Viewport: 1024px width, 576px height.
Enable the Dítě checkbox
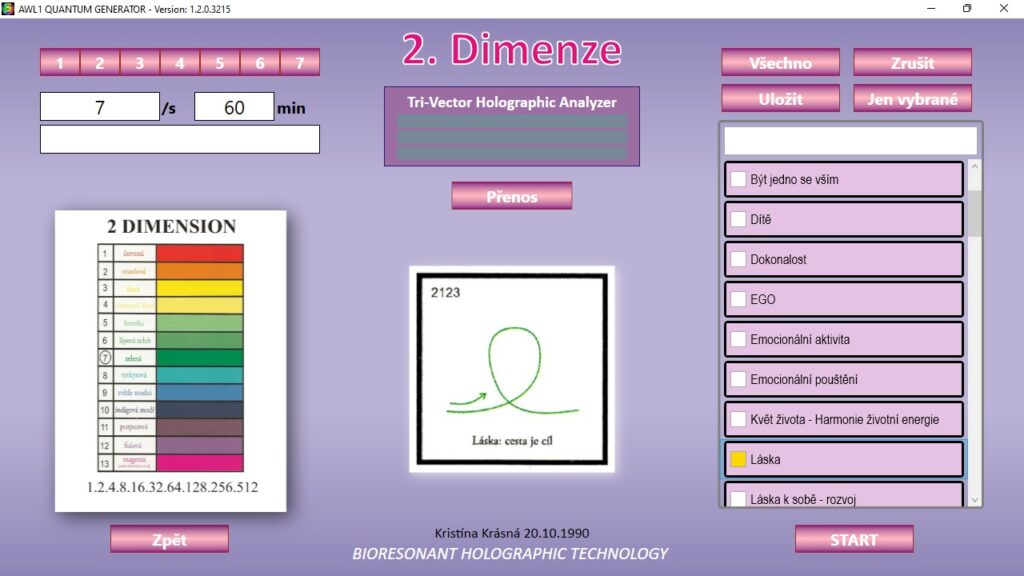[x=738, y=219]
